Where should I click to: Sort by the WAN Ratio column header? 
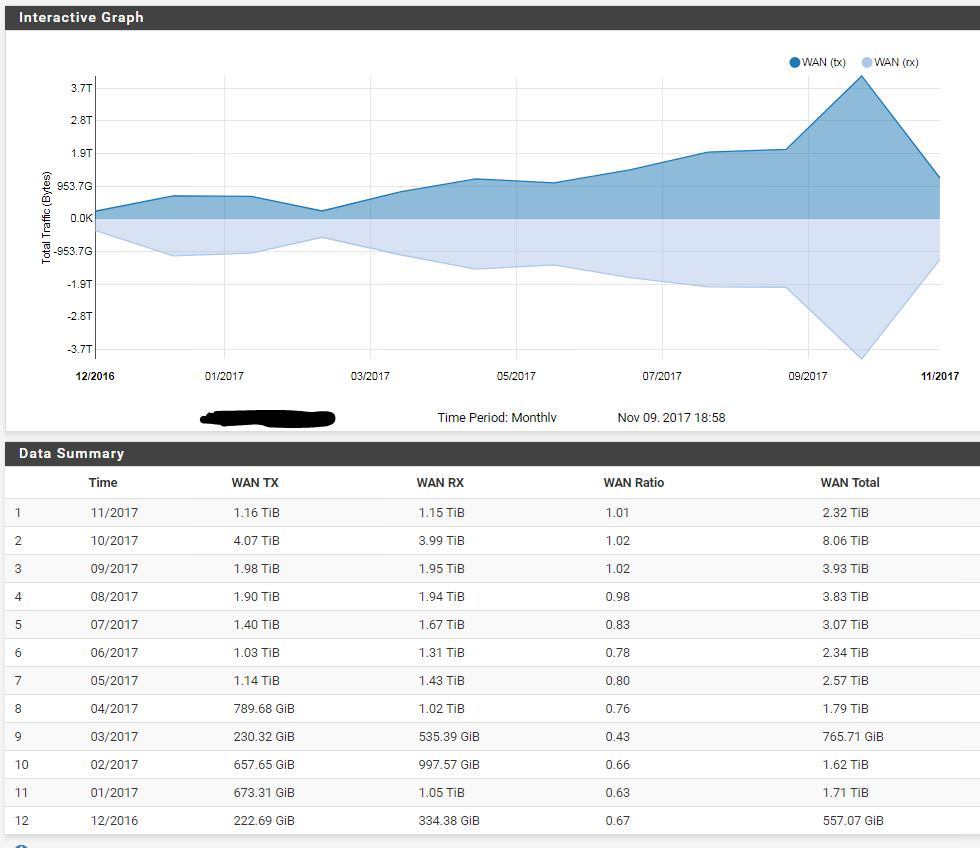[x=634, y=482]
